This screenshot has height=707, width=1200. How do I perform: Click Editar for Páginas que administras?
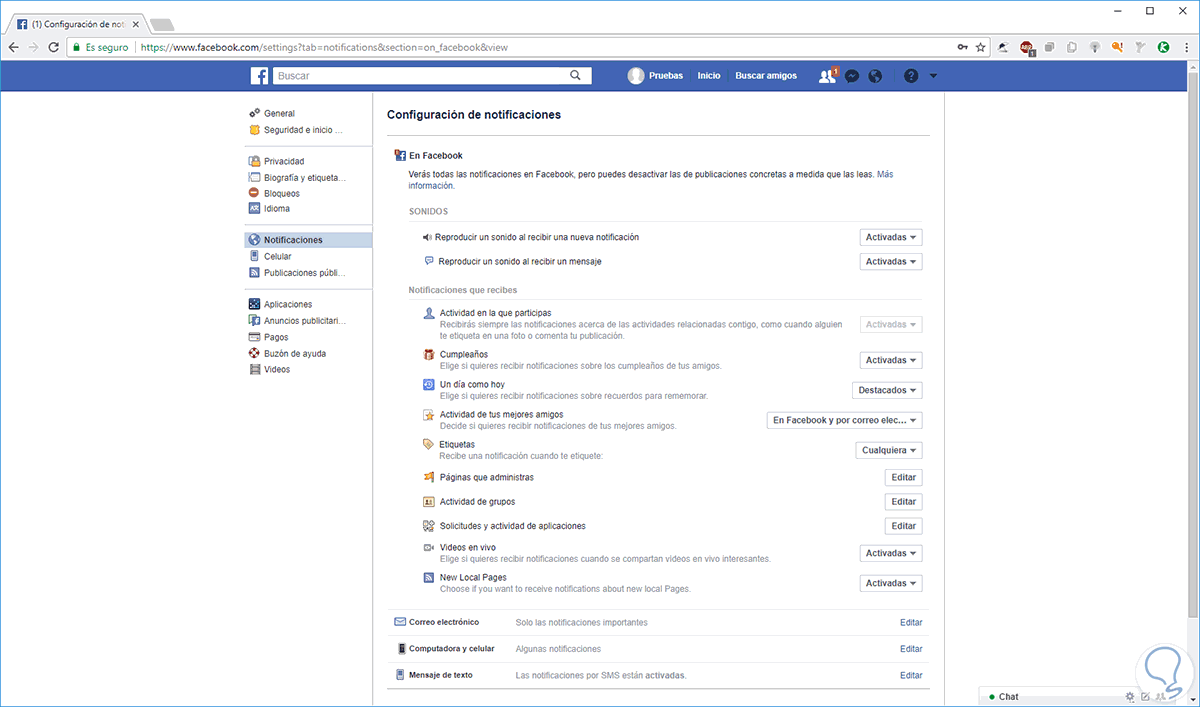point(903,478)
